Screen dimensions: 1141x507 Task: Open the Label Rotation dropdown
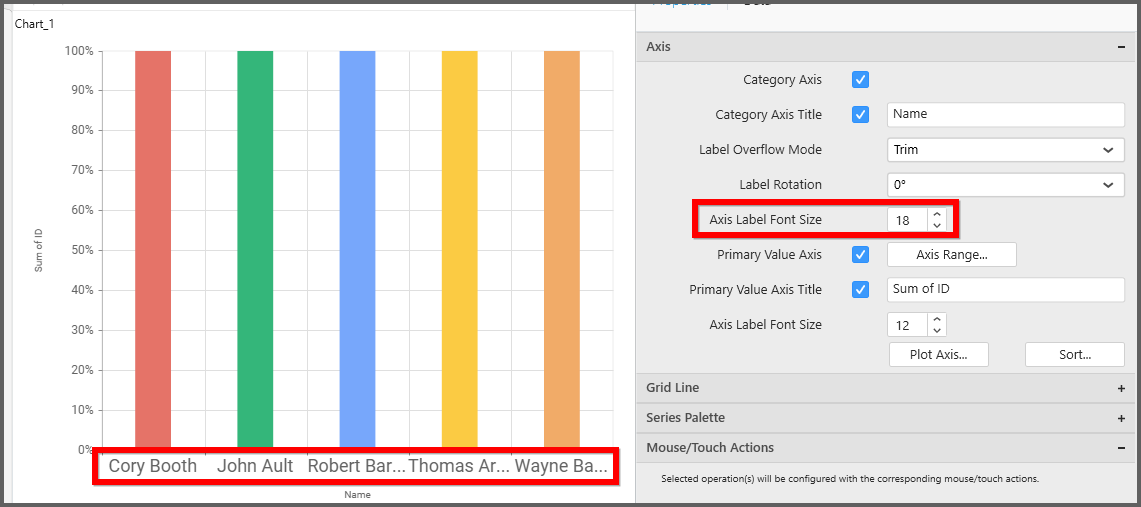tap(1005, 185)
